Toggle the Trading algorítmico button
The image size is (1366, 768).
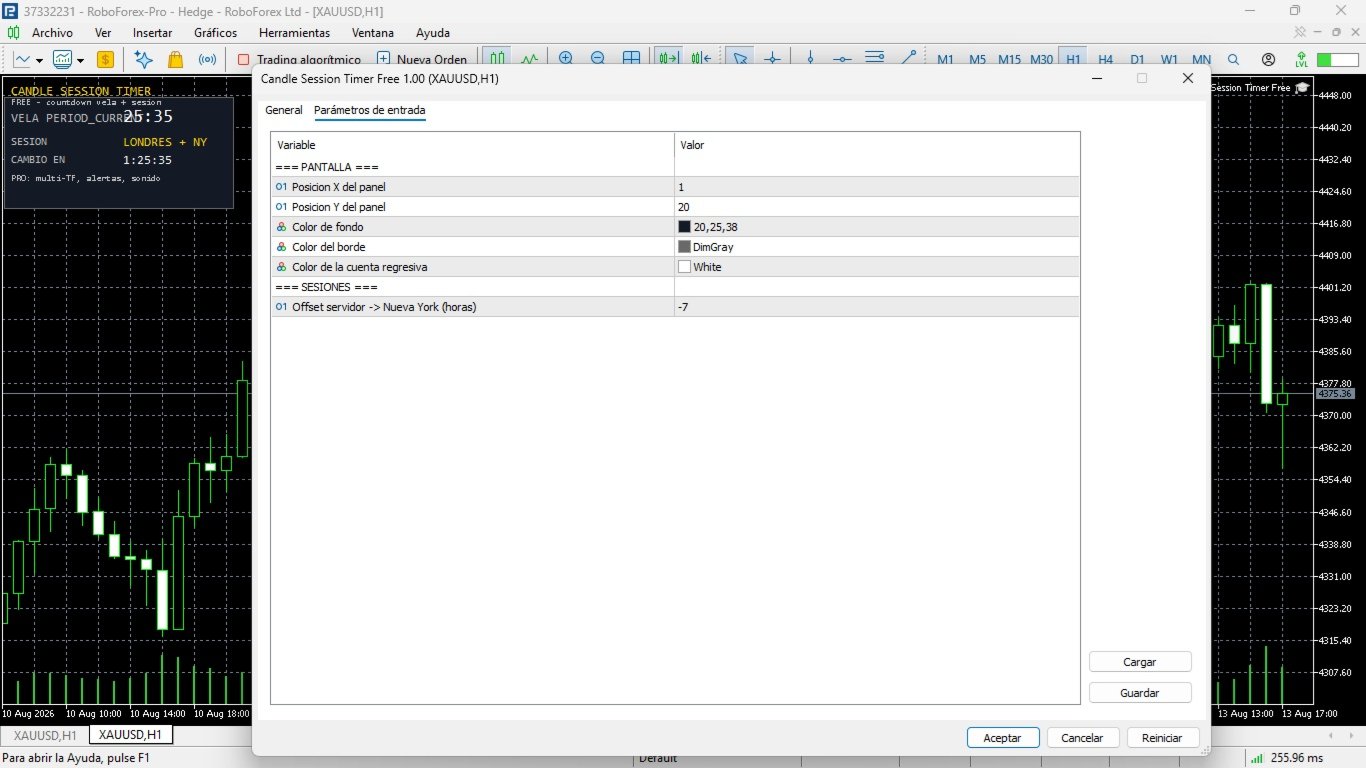pyautogui.click(x=298, y=59)
